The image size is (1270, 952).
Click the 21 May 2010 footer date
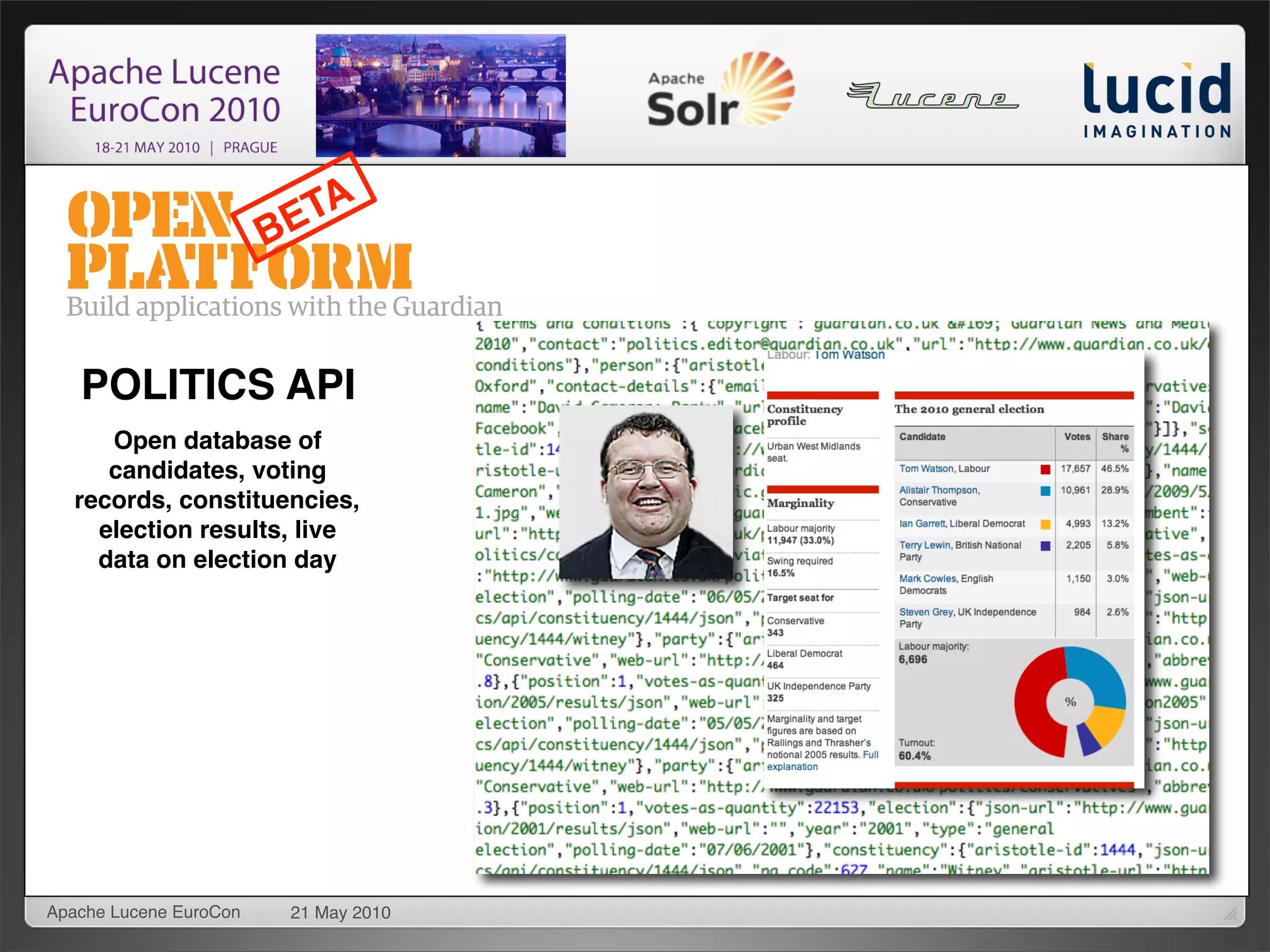click(x=340, y=912)
